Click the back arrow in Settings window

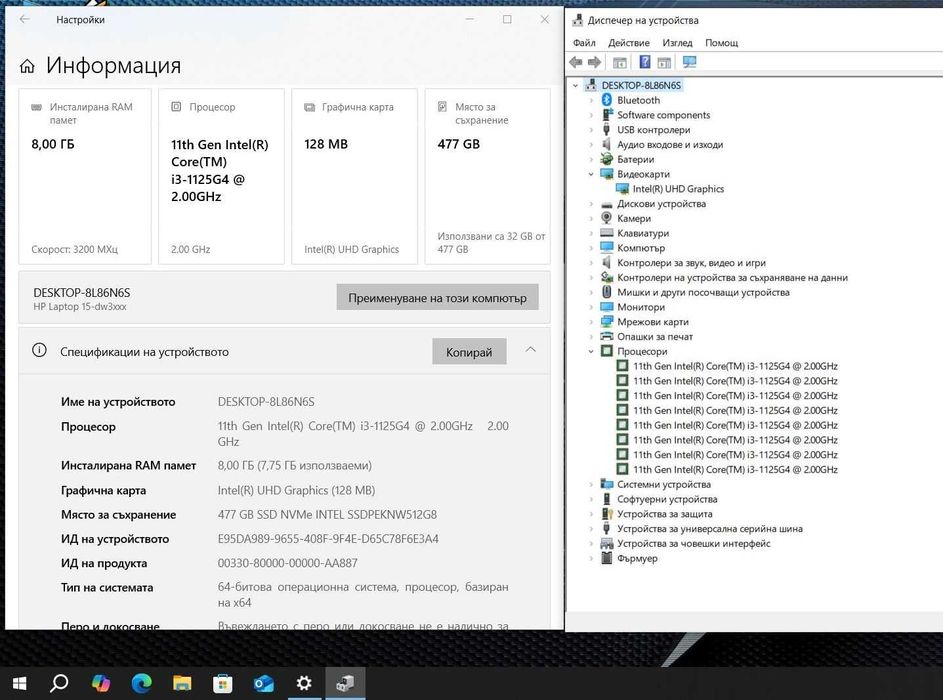tap(25, 19)
